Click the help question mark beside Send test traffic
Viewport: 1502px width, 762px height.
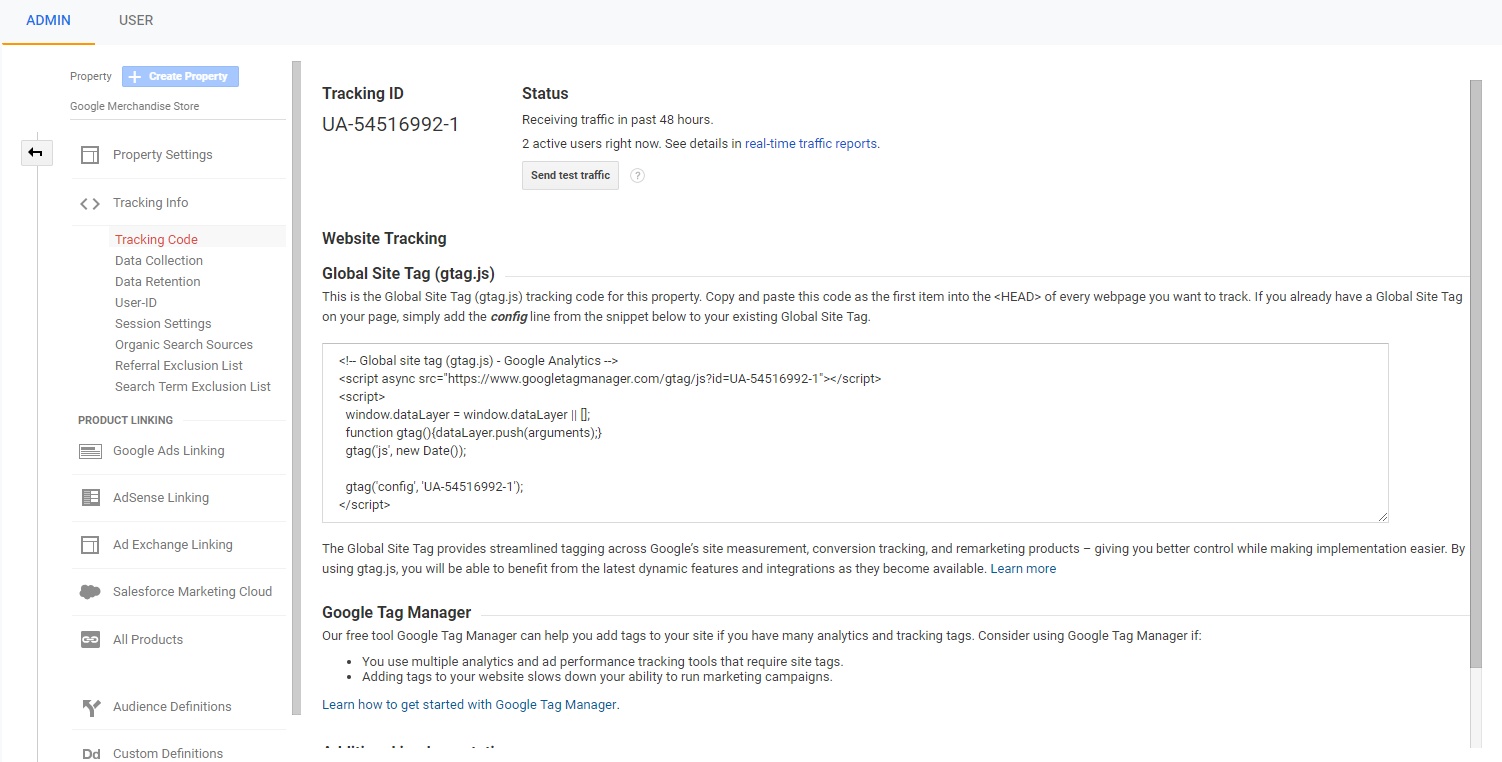(637, 176)
